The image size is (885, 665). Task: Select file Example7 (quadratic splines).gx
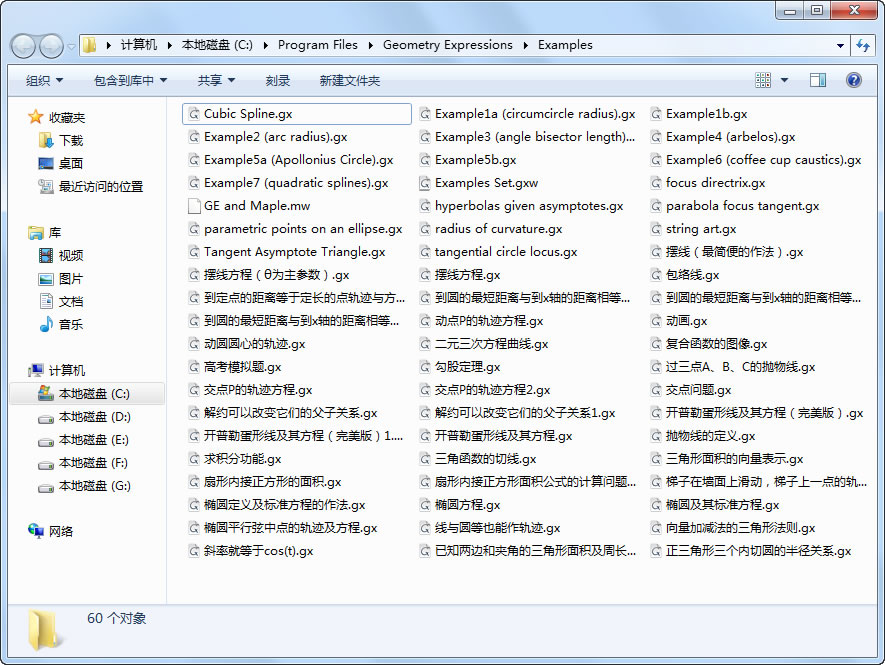click(288, 183)
